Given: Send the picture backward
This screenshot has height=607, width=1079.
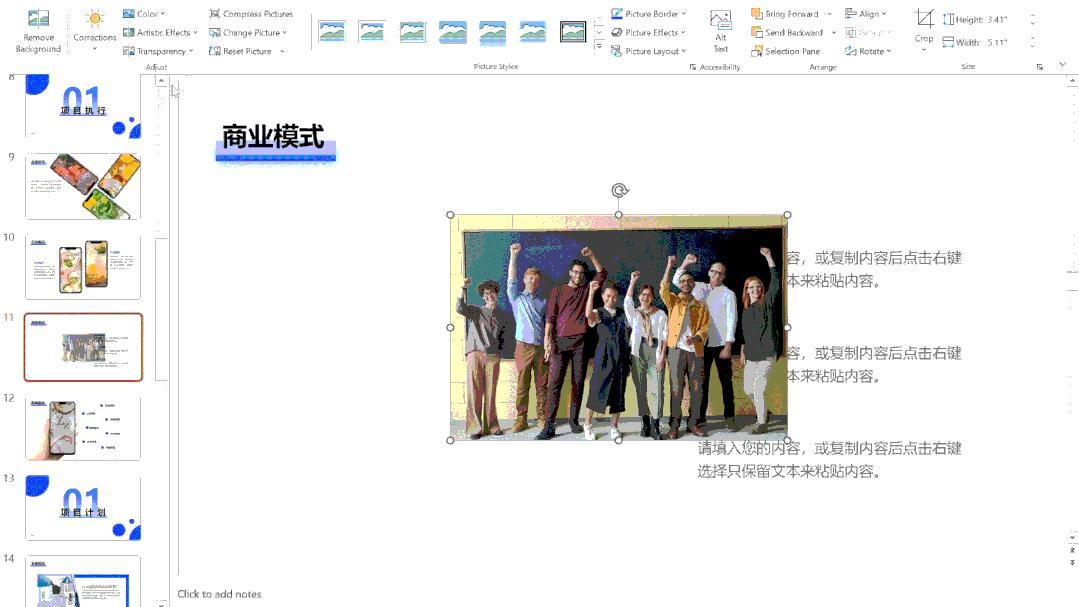Looking at the screenshot, I should click(787, 31).
